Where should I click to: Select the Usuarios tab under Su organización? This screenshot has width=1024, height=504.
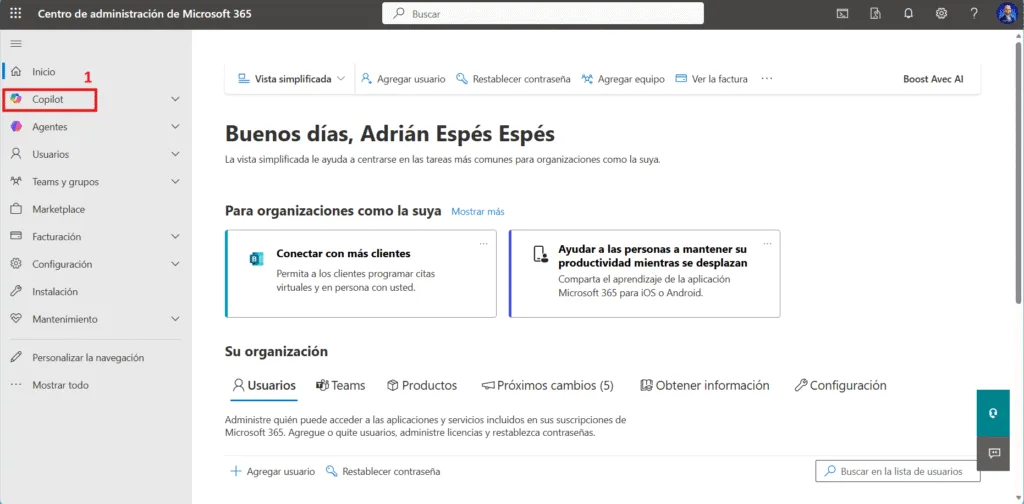(264, 386)
